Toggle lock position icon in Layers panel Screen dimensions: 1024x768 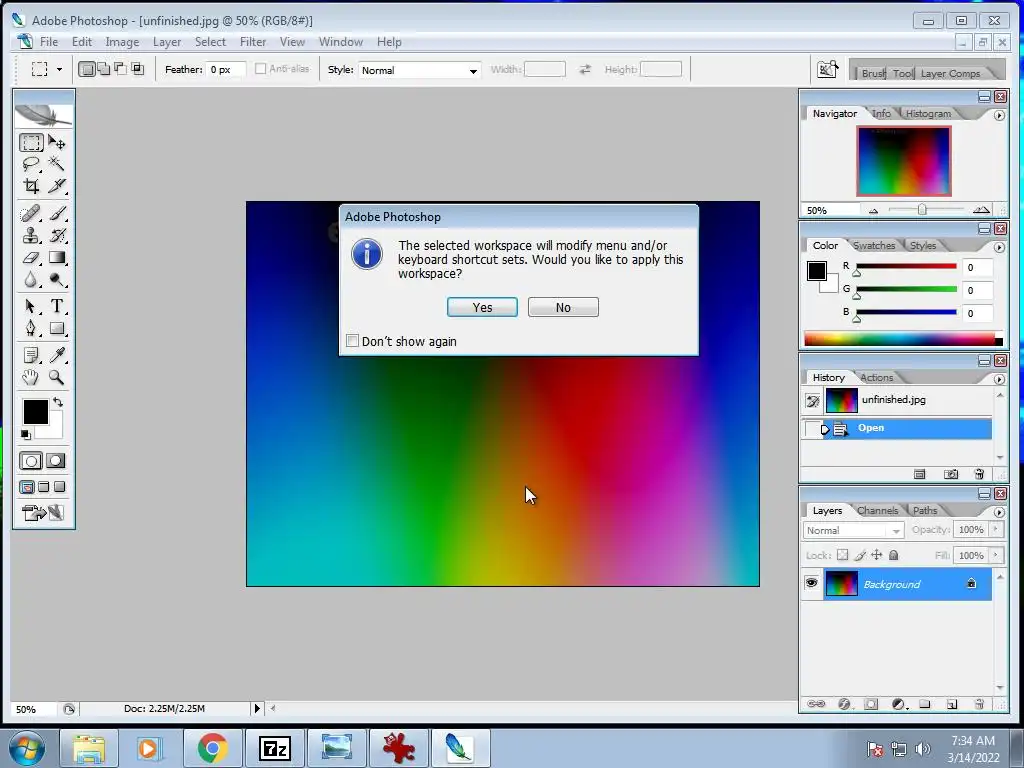coord(876,555)
